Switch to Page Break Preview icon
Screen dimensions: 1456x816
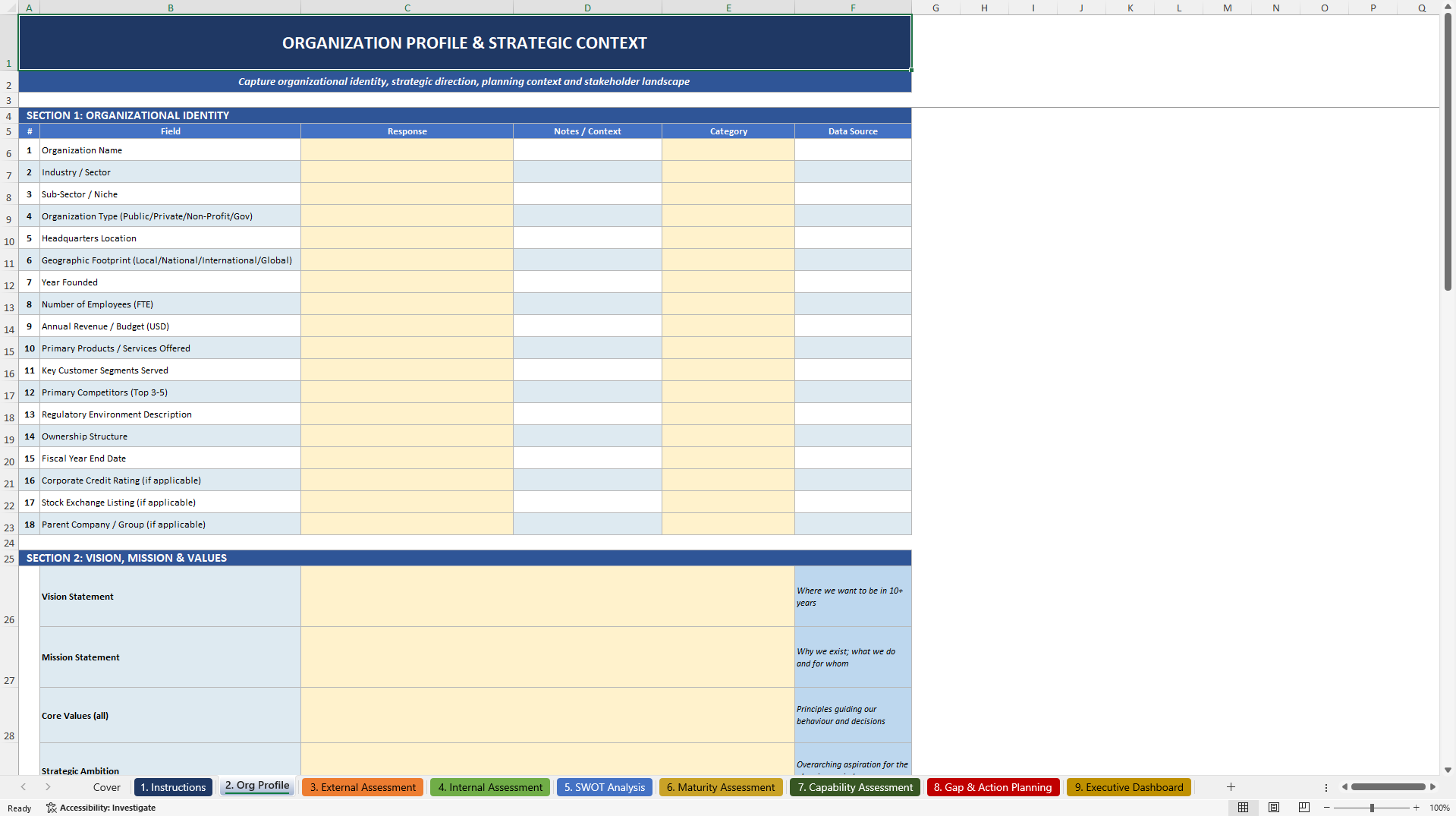tap(1304, 808)
